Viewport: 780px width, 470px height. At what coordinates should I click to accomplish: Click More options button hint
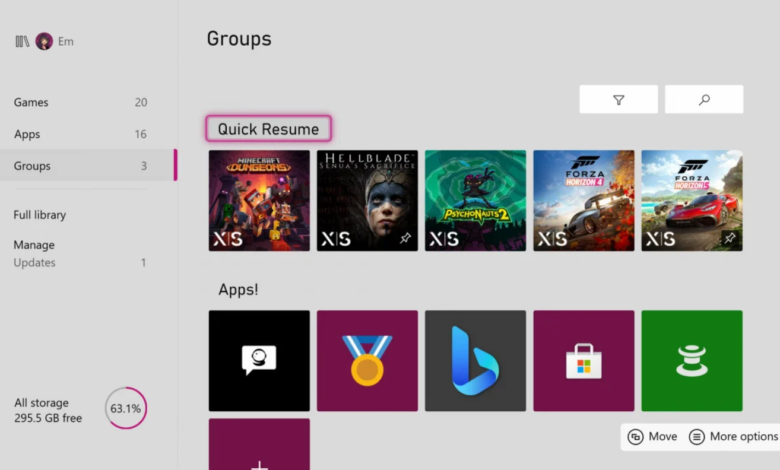coord(733,436)
